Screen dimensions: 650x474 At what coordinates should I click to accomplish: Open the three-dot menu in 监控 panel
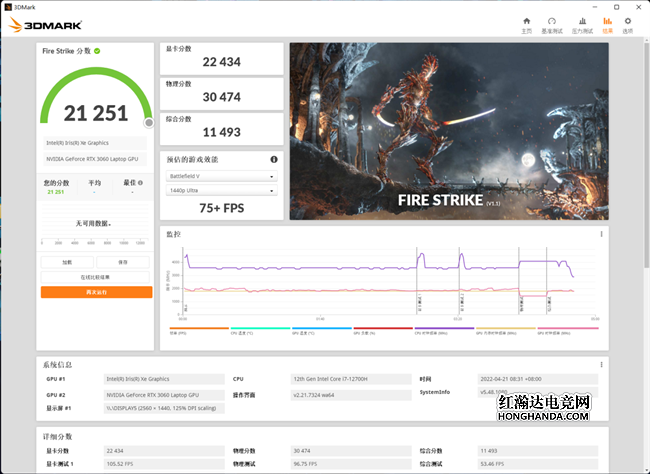pos(601,234)
